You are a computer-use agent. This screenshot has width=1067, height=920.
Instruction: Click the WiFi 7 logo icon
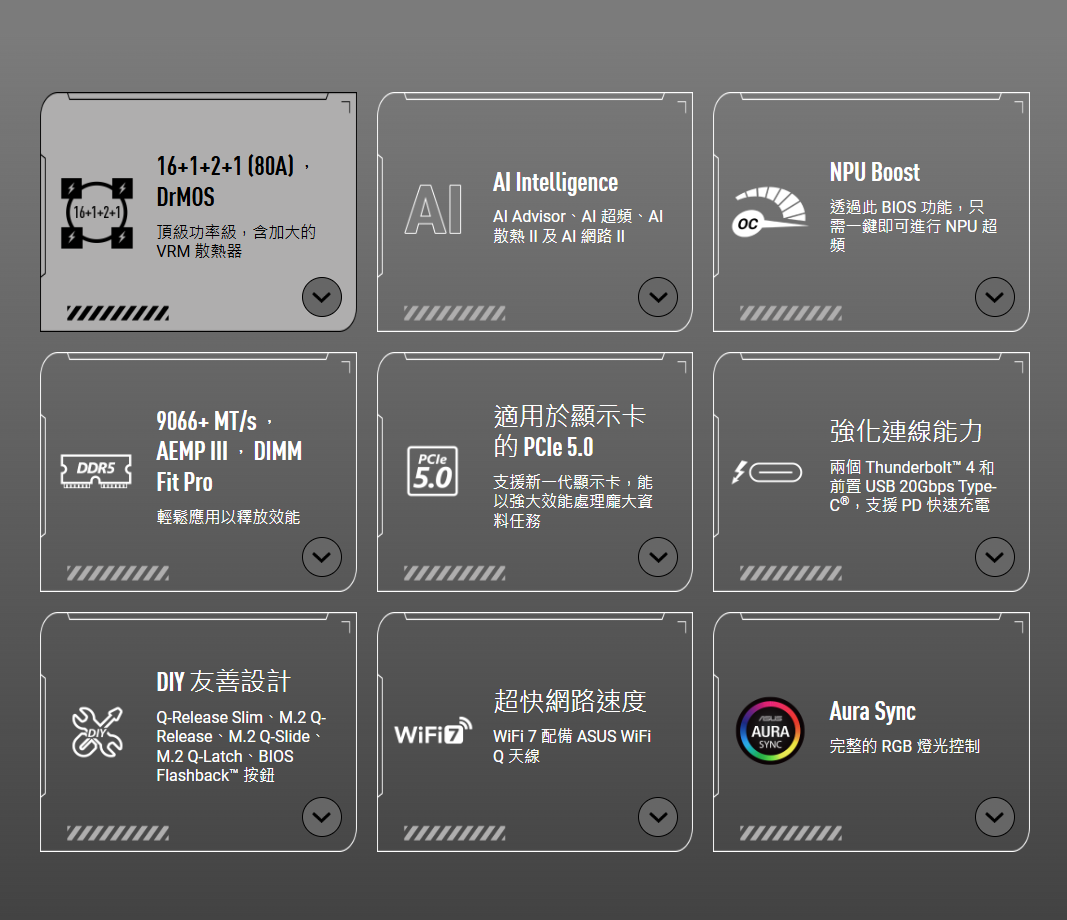[x=433, y=732]
